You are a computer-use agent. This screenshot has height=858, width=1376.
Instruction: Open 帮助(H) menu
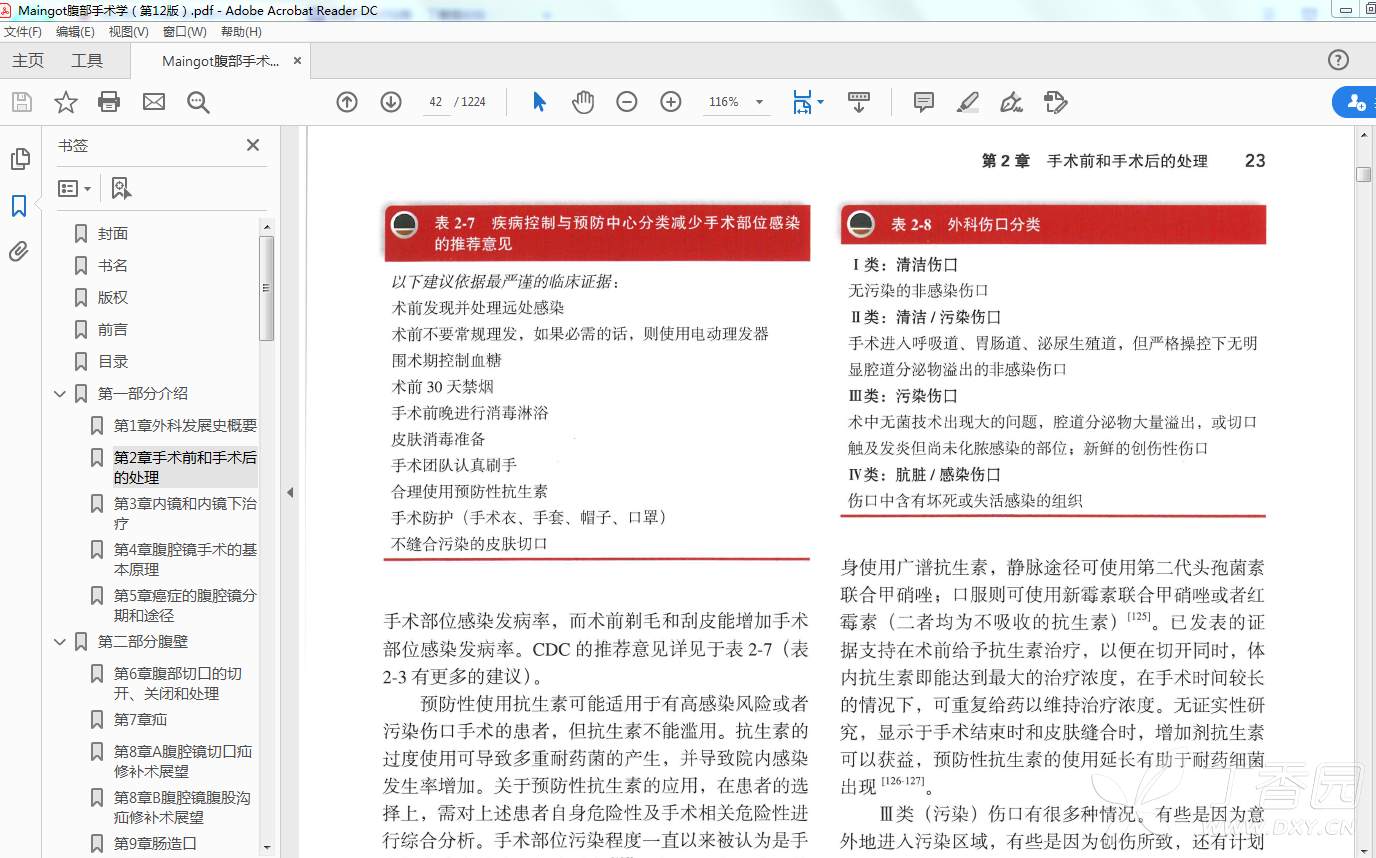click(240, 32)
